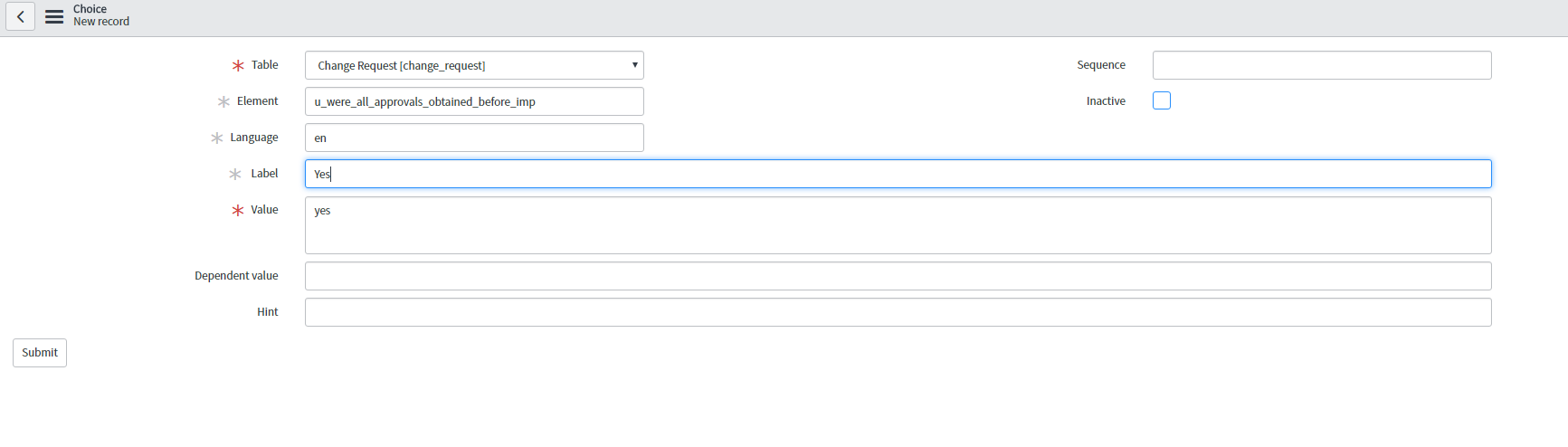Click the Element field with u_were_all_approvals text
Image resolution: width=1568 pixels, height=447 pixels.
(x=474, y=101)
